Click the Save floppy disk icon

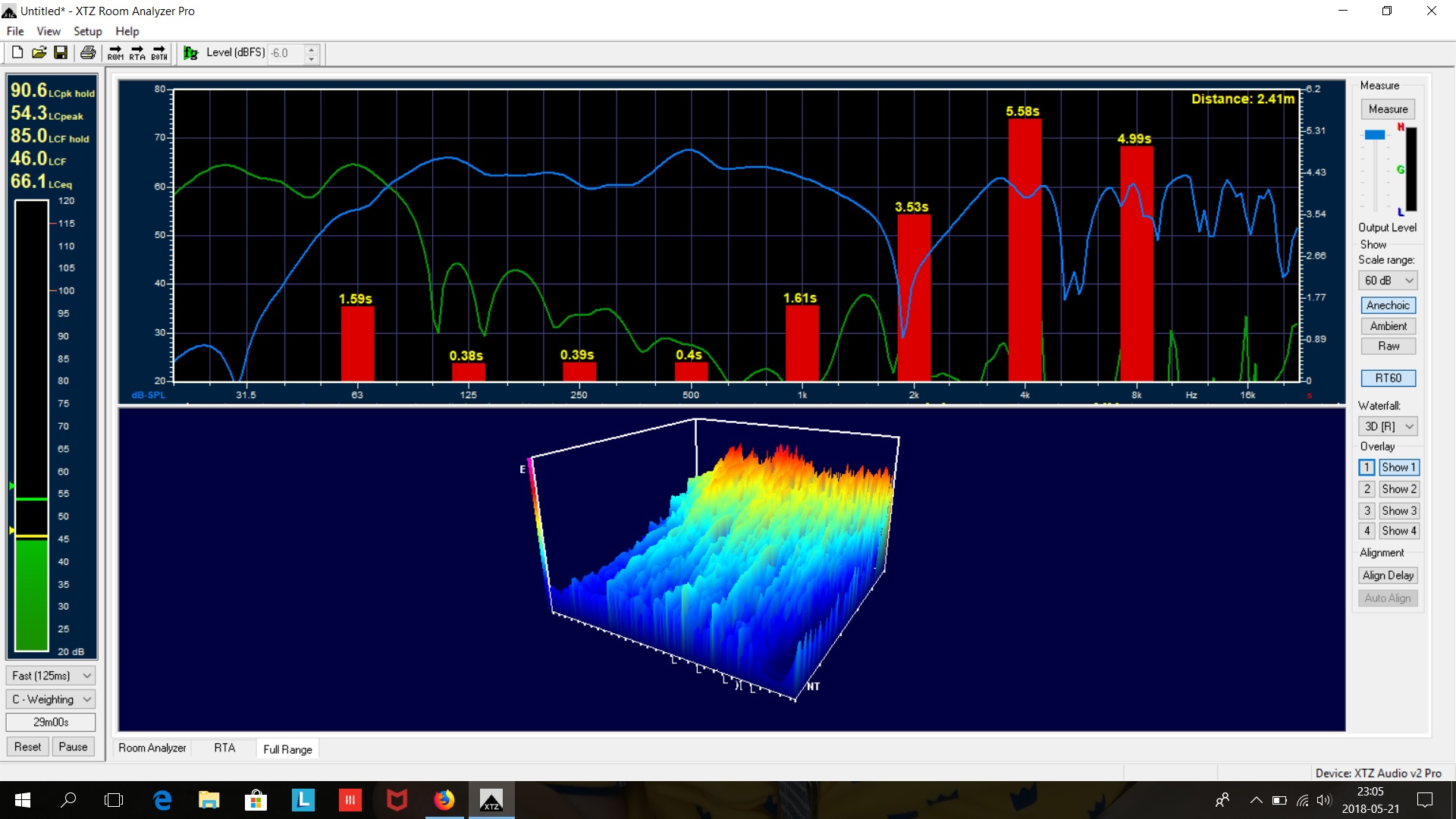coord(61,52)
